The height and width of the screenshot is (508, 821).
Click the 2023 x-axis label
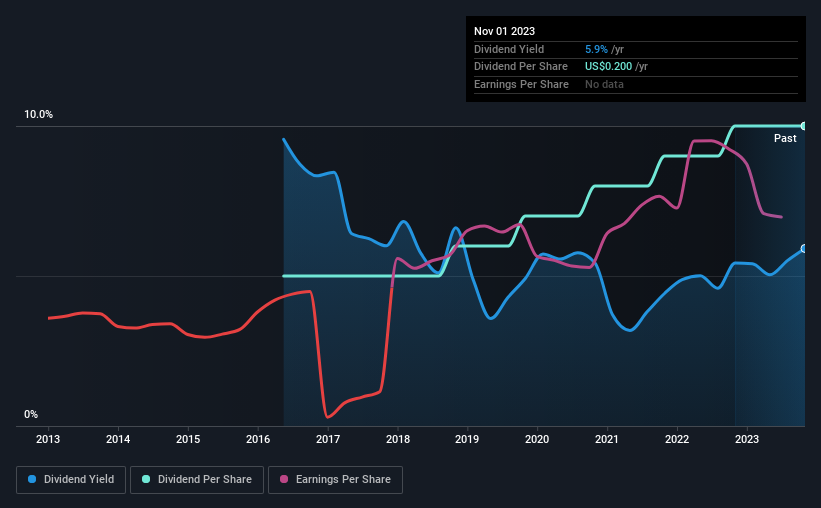pos(747,439)
